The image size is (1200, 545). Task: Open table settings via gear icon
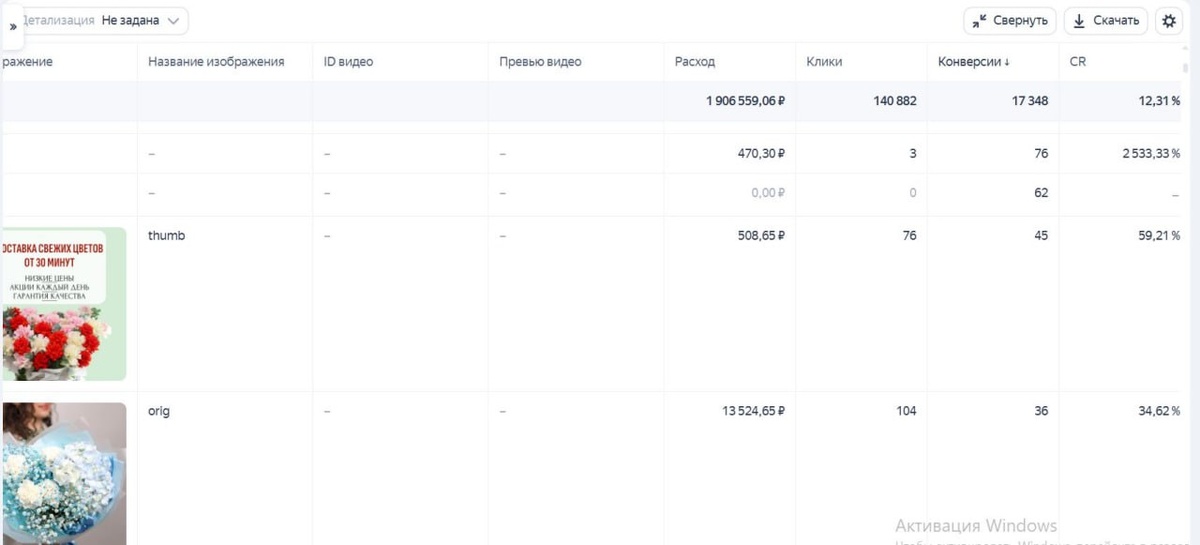coord(1169,21)
